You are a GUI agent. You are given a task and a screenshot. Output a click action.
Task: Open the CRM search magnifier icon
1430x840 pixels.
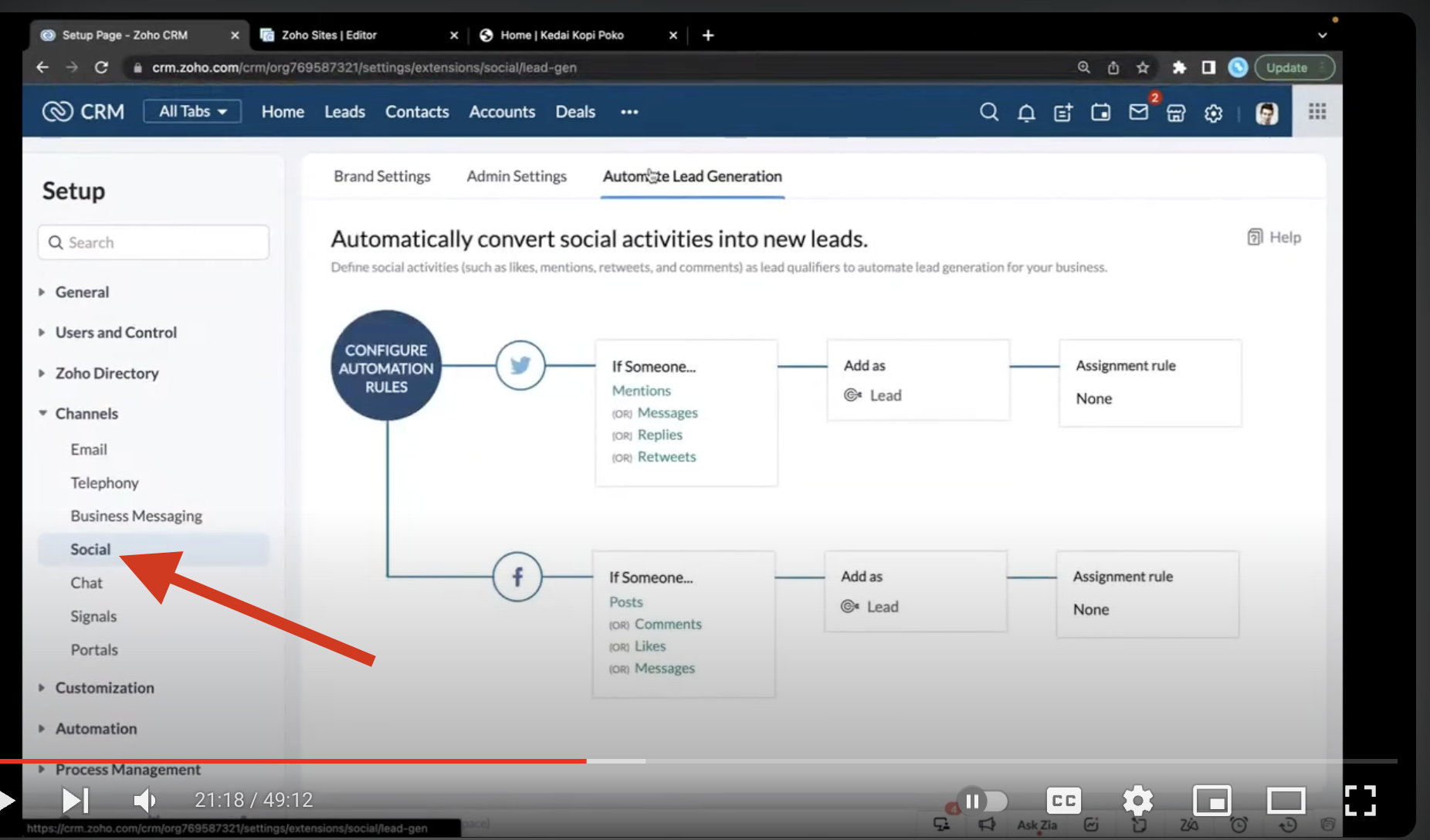988,113
